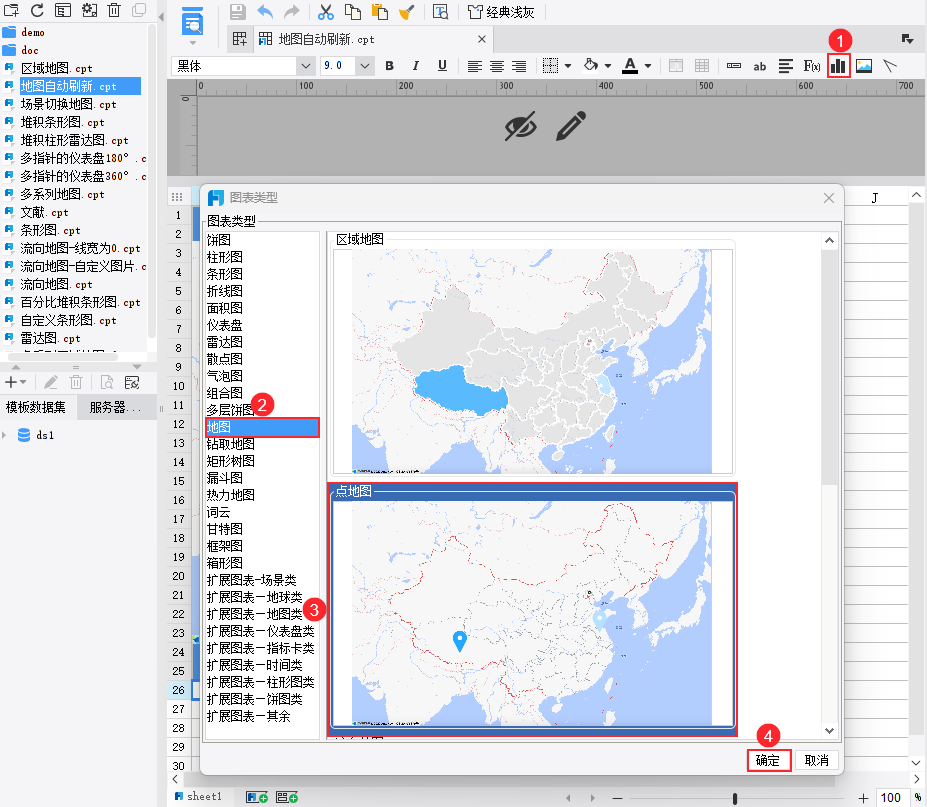Click the zoom in plus button
The height and width of the screenshot is (807, 927).
[x=863, y=798]
